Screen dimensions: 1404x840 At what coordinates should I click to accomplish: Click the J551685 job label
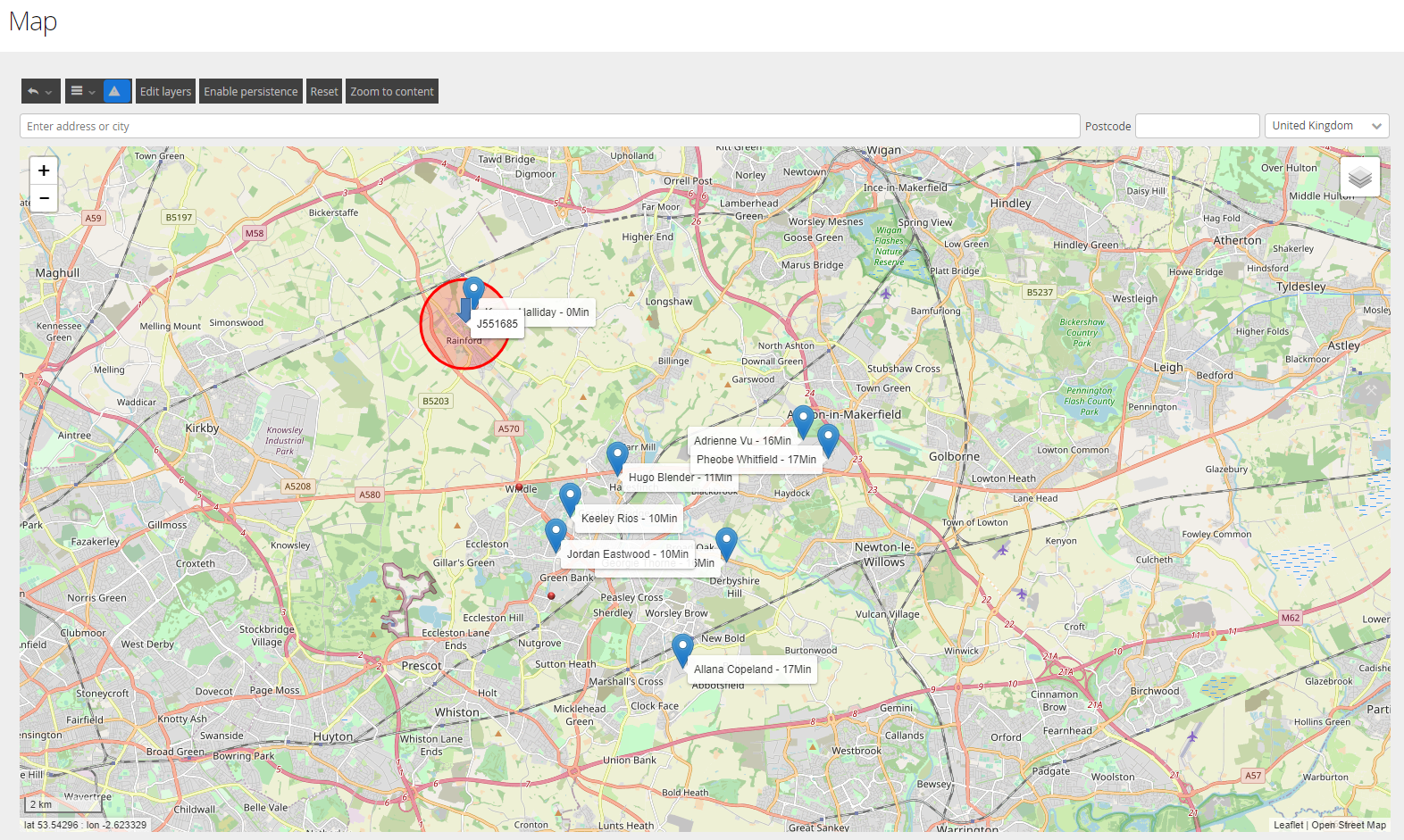coord(497,324)
